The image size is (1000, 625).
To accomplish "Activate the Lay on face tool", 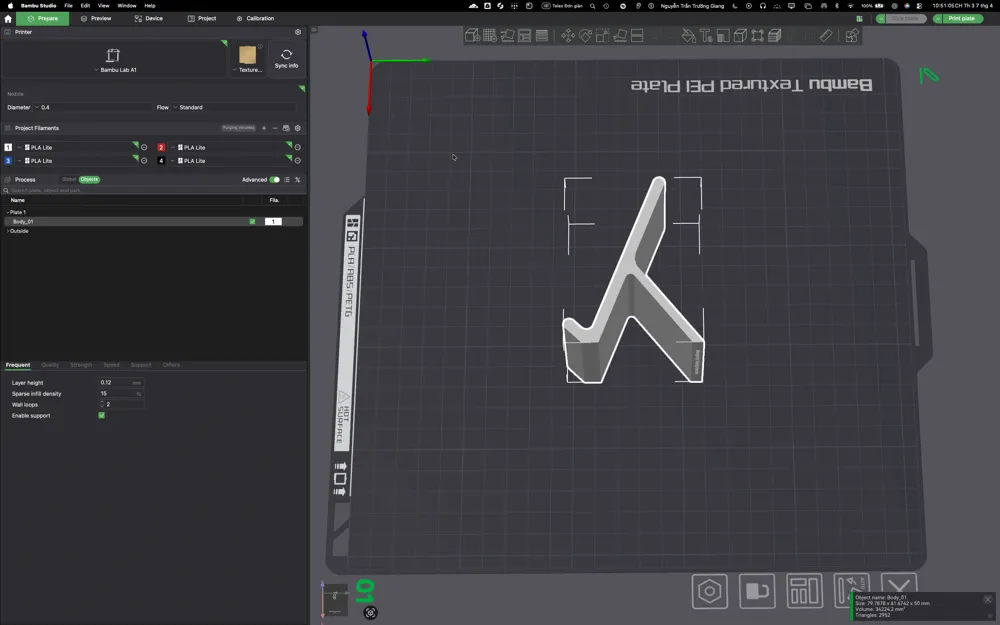I will (620, 35).
